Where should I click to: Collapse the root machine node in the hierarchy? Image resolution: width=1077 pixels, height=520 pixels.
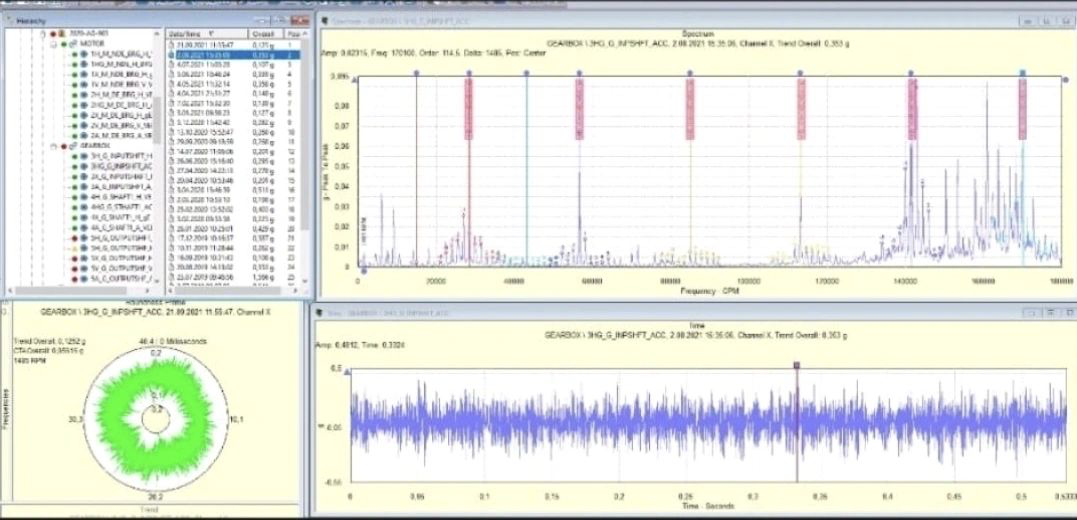[43, 33]
